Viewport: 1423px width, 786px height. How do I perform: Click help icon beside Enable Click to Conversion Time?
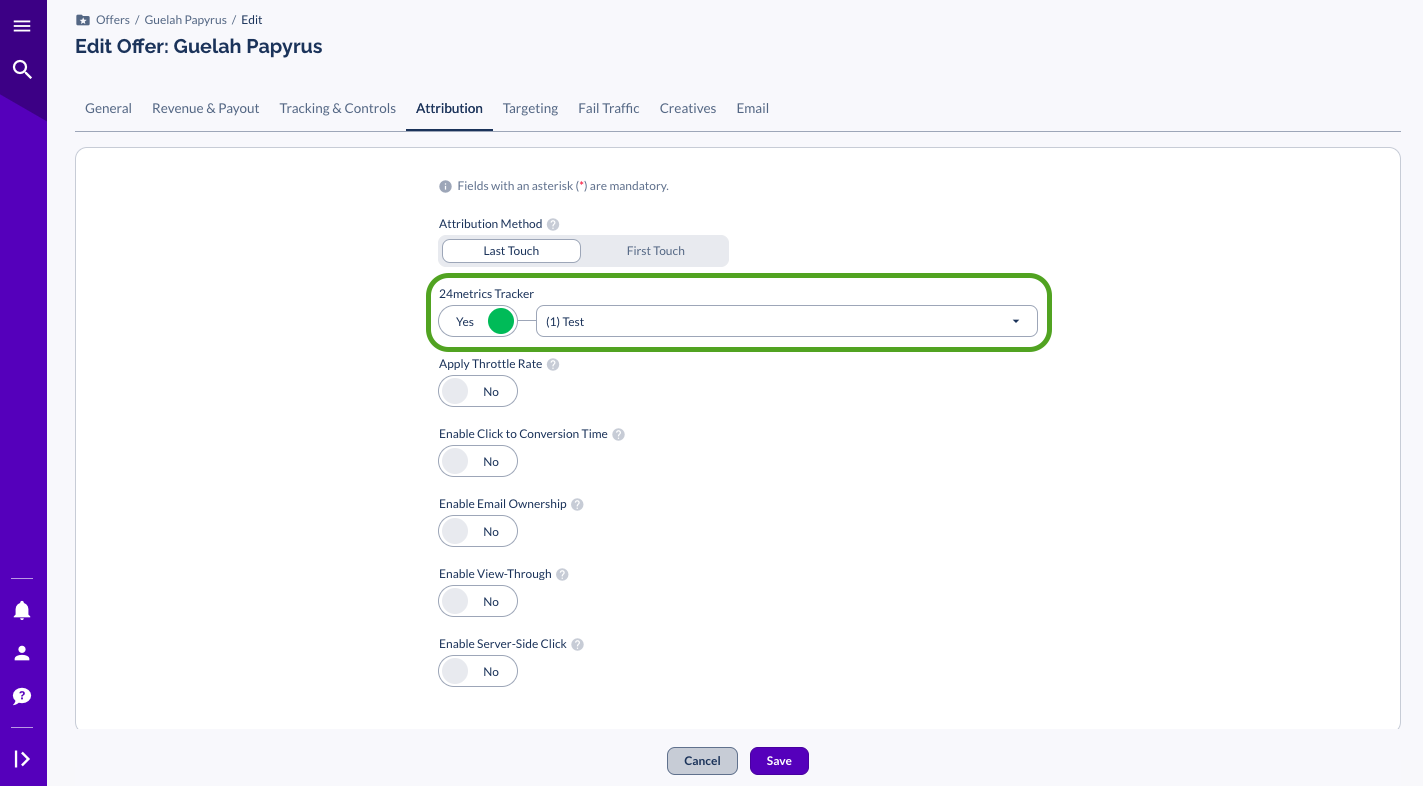click(618, 434)
